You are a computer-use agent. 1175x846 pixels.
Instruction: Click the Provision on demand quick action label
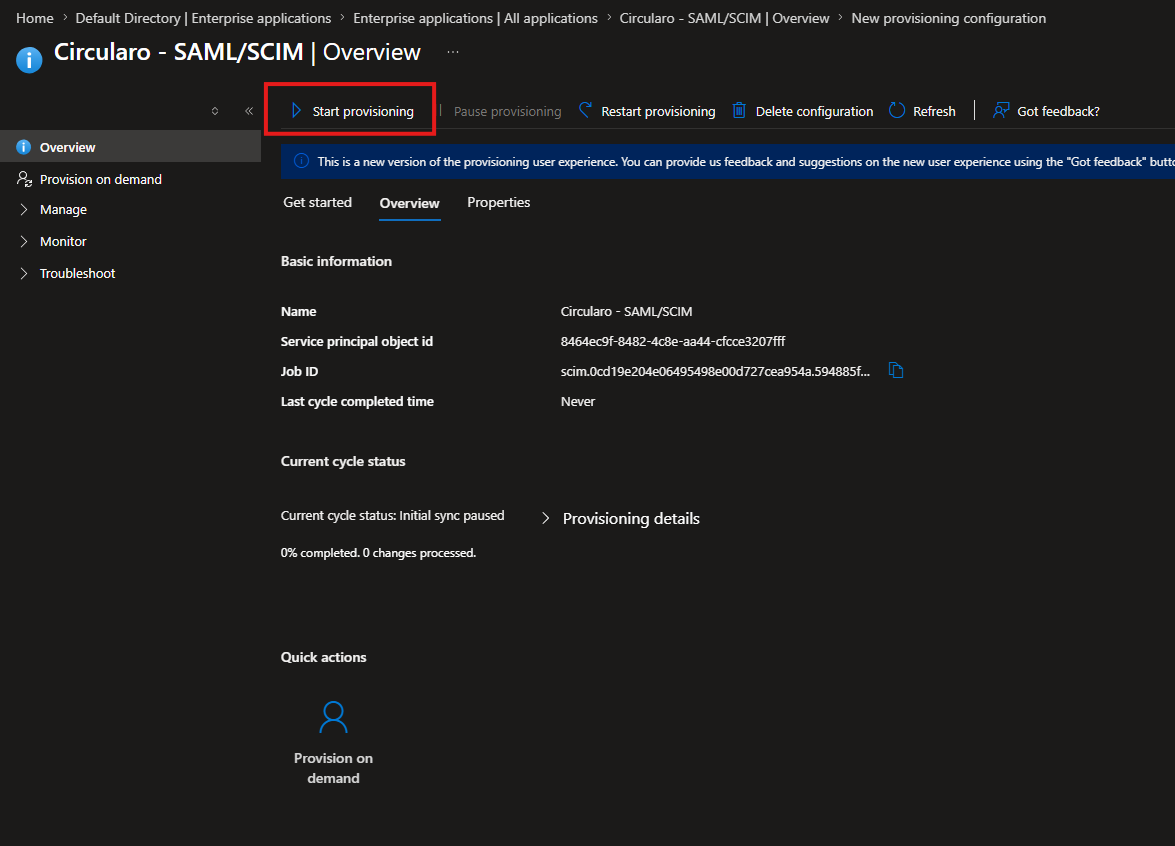click(x=333, y=768)
